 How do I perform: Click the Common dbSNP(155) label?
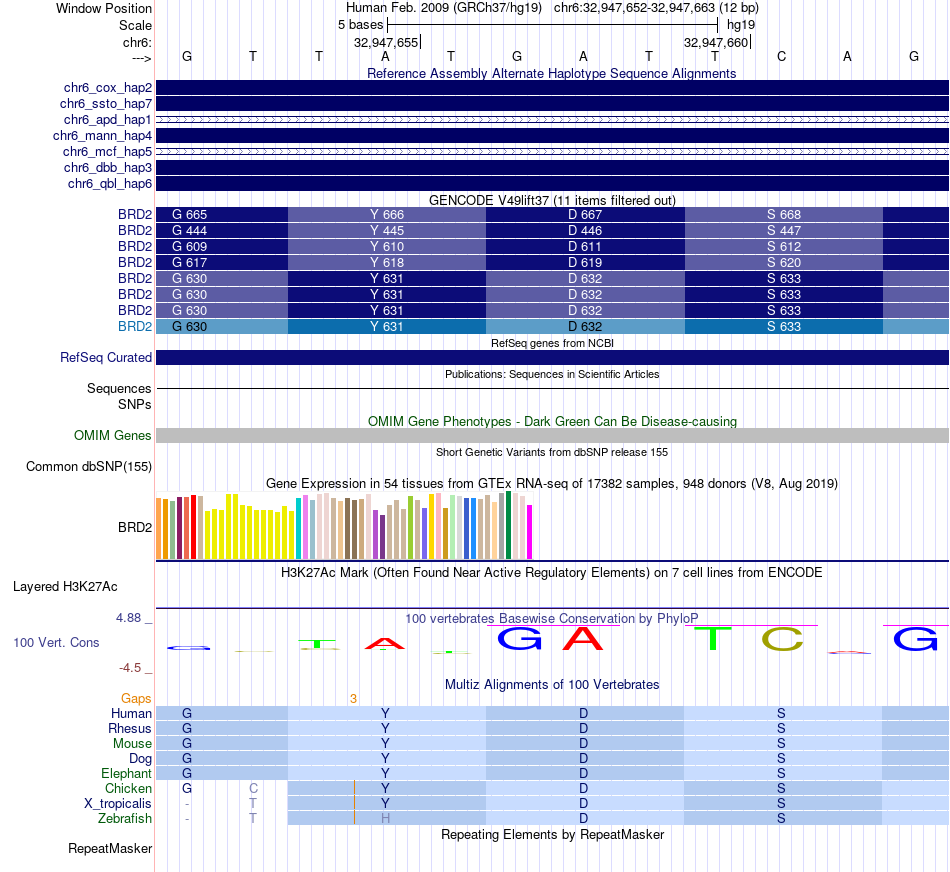(89, 467)
